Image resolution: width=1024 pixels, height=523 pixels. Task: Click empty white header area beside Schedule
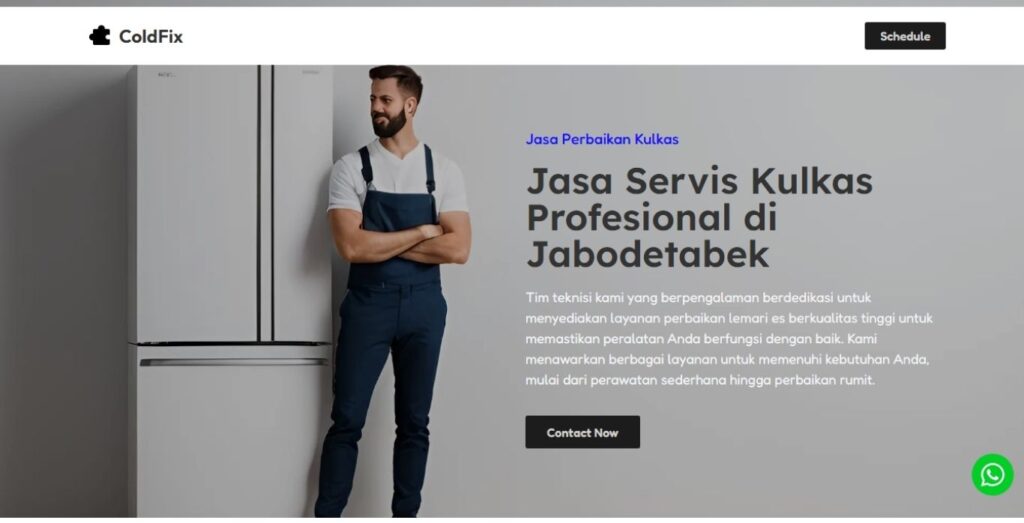tap(522, 36)
